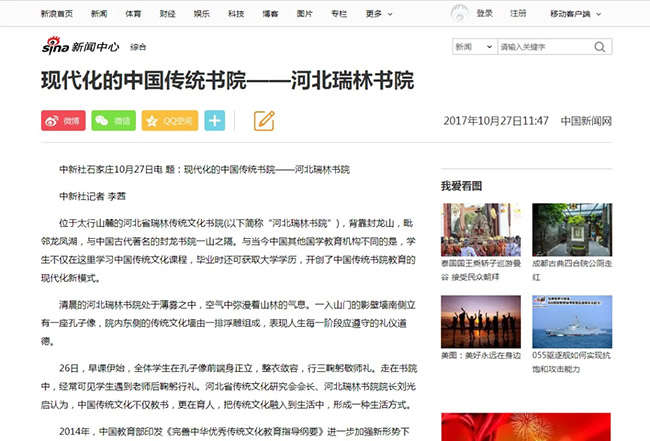This screenshot has width=650, height=441.
Task: Click the Sina News Center logo
Action: (x=80, y=47)
